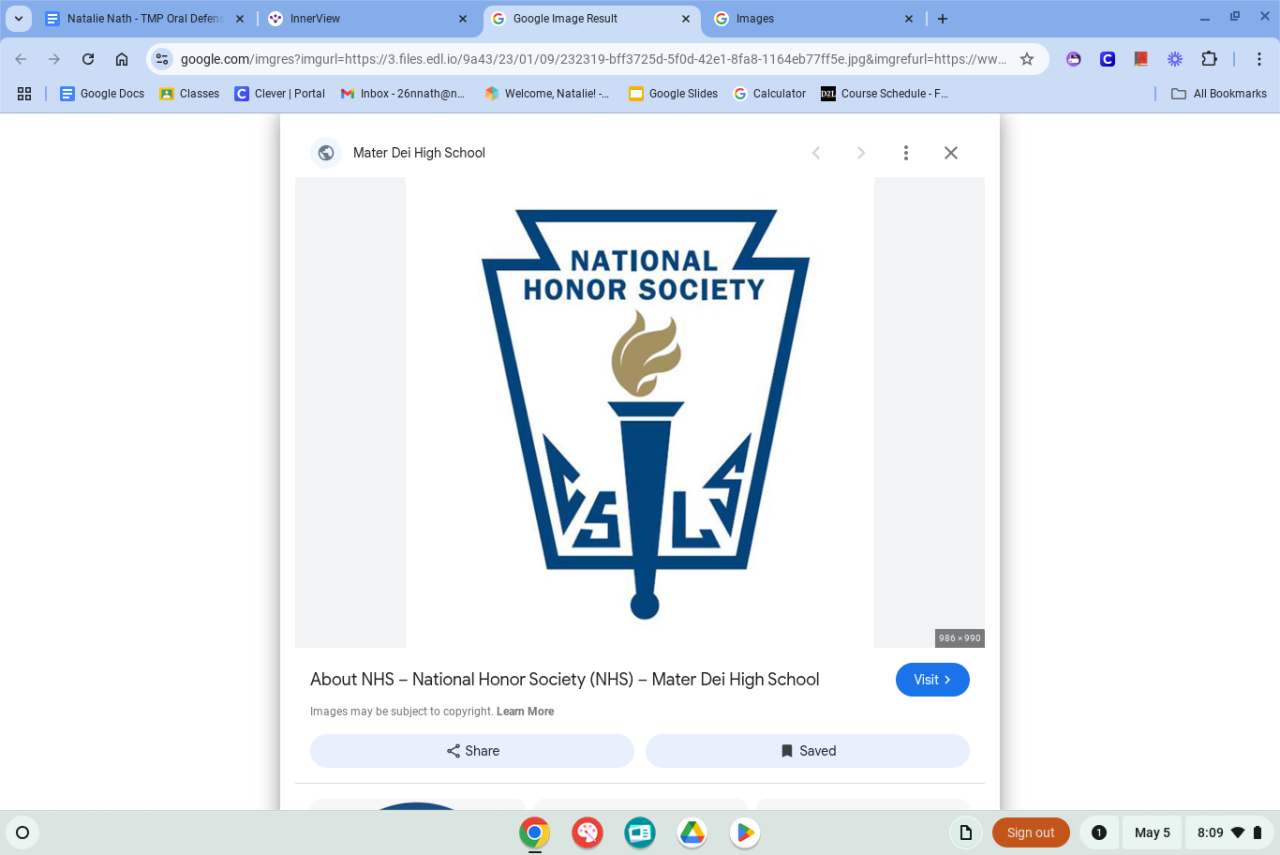Open the Clever | Portal bookmark
Viewport: 1280px width, 855px height.
pos(280,94)
